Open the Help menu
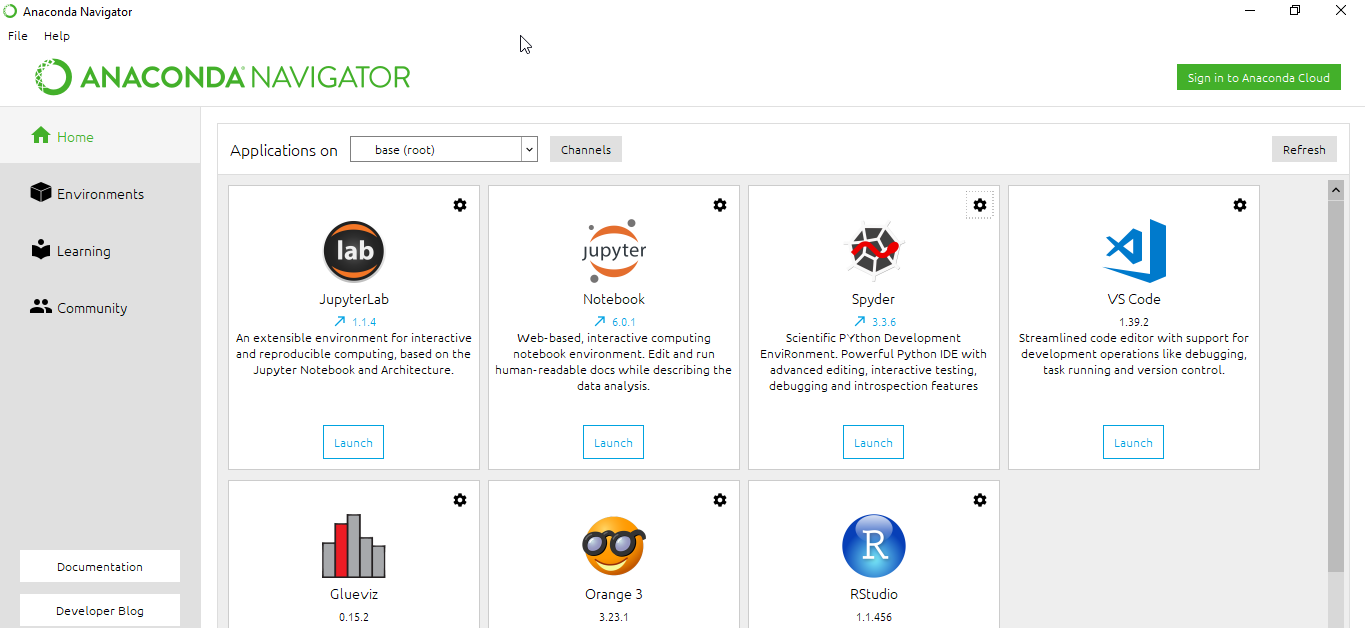 [x=57, y=36]
